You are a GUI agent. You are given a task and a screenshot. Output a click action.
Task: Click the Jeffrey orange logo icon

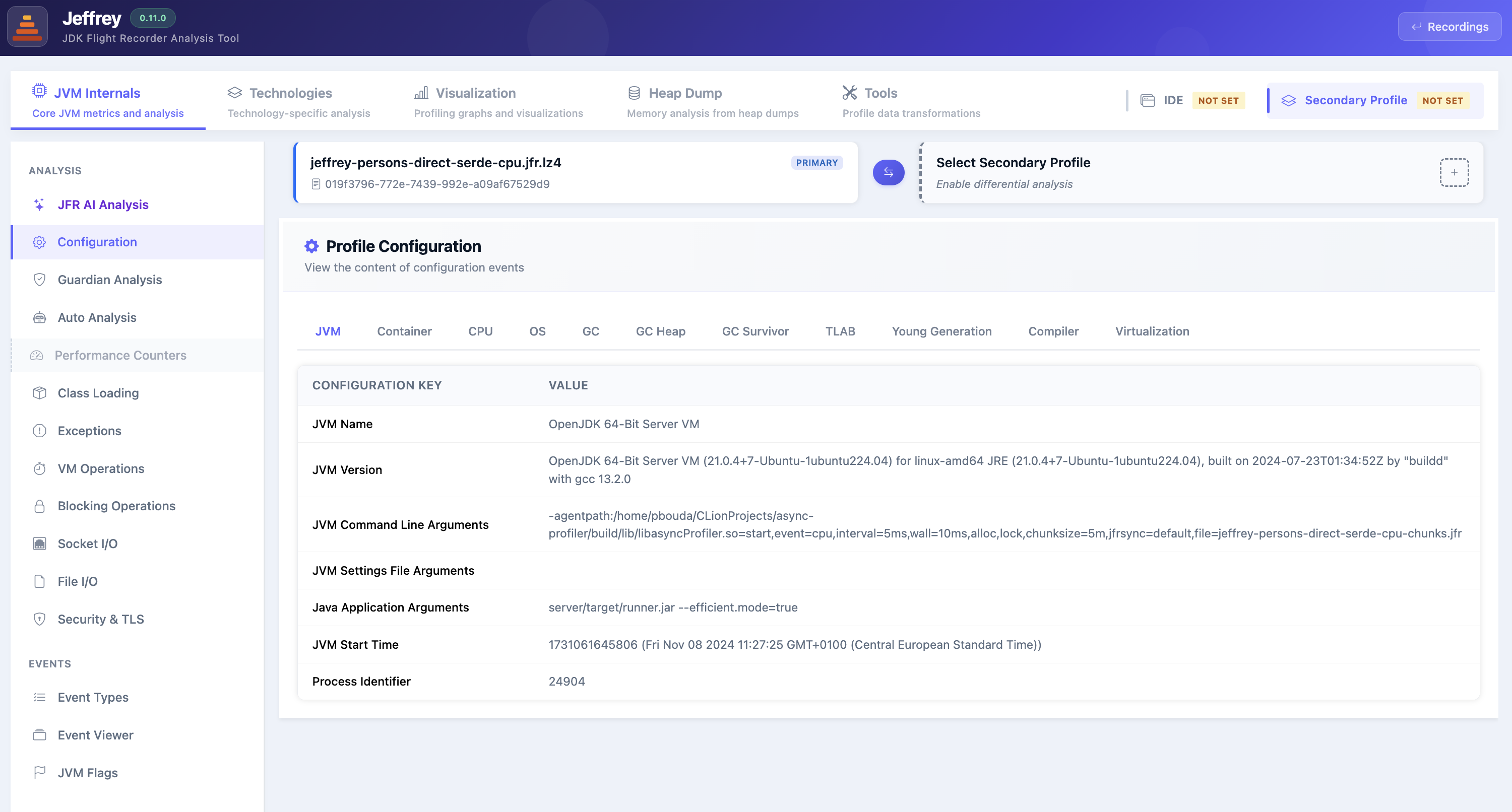[27, 27]
